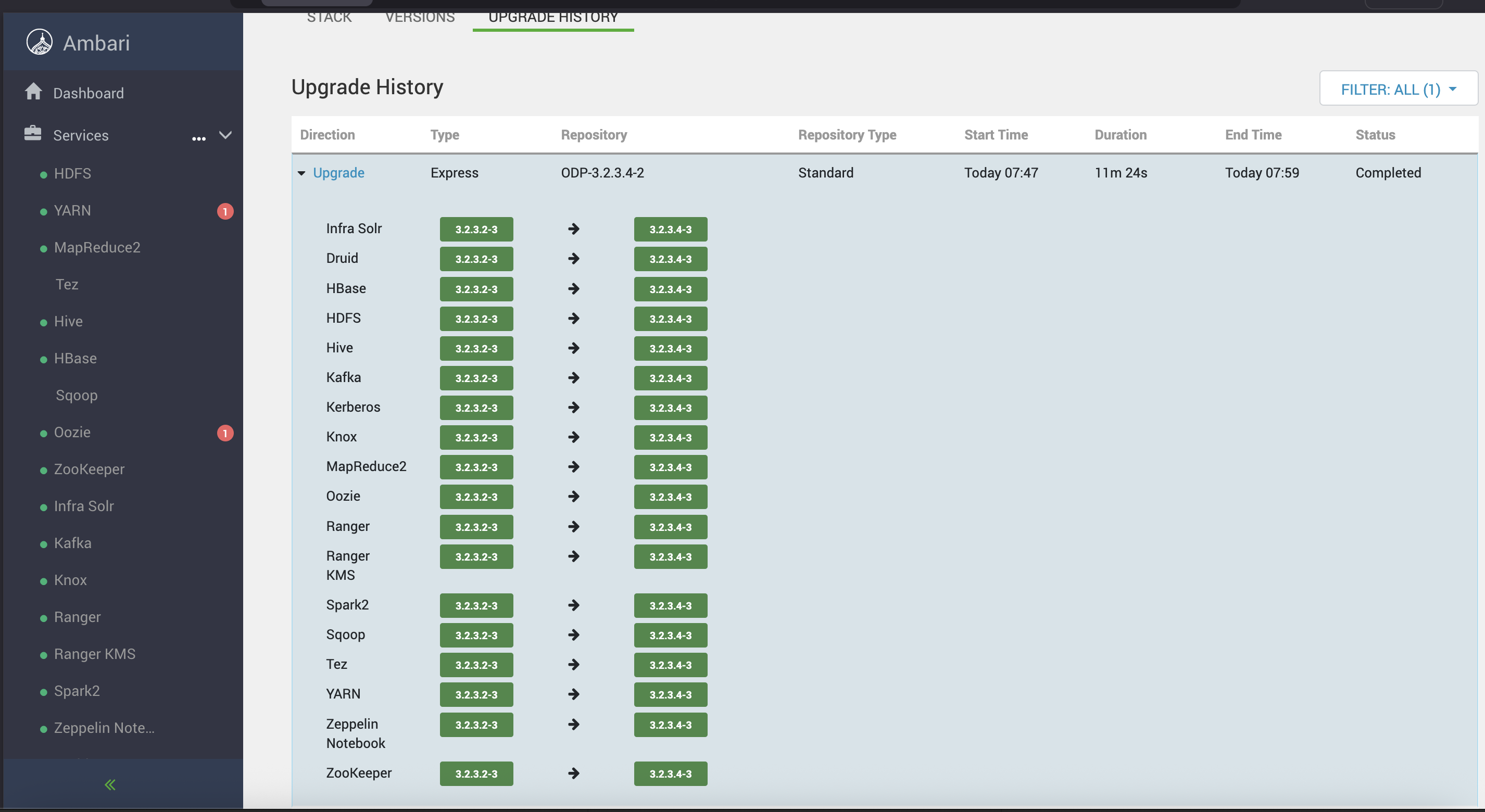
Task: Click Zeppelin Notebook target version badge
Action: pos(671,725)
